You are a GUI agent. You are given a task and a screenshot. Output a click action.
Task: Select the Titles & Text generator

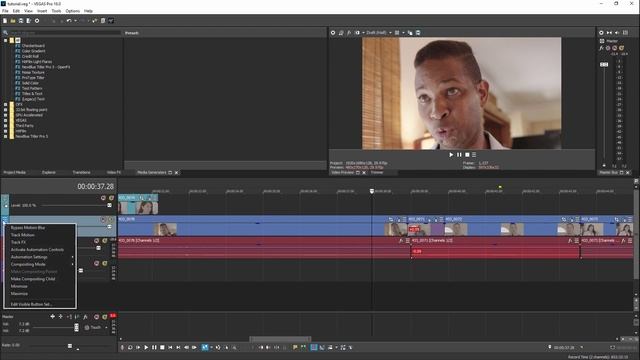pyautogui.click(x=32, y=93)
